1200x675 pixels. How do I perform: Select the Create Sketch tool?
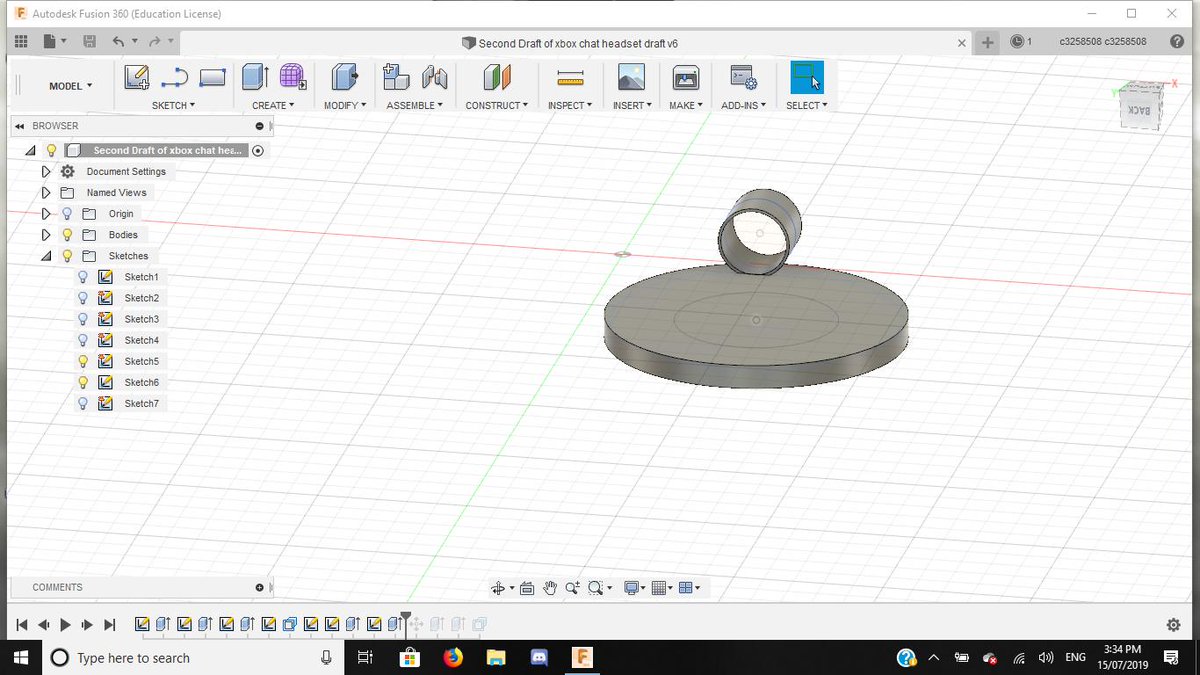click(x=136, y=78)
